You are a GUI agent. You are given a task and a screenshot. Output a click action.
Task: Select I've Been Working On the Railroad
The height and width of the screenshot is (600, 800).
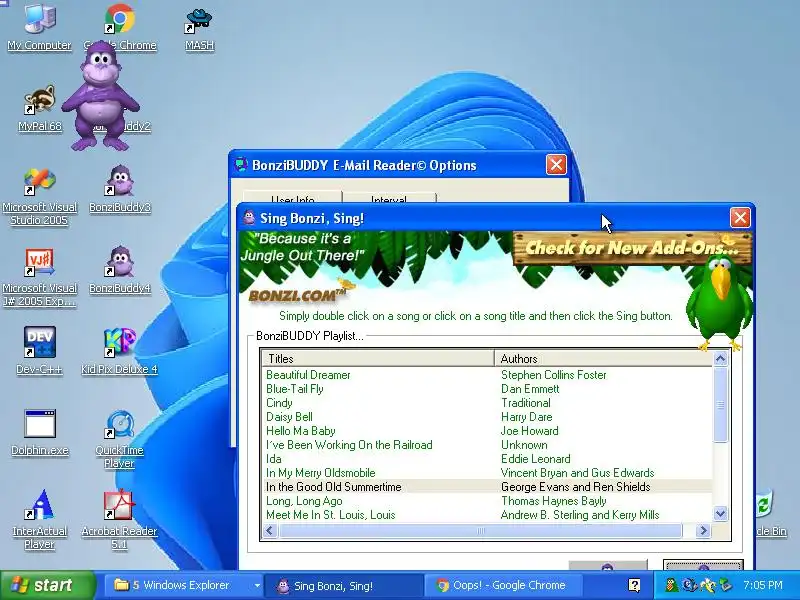(349, 445)
